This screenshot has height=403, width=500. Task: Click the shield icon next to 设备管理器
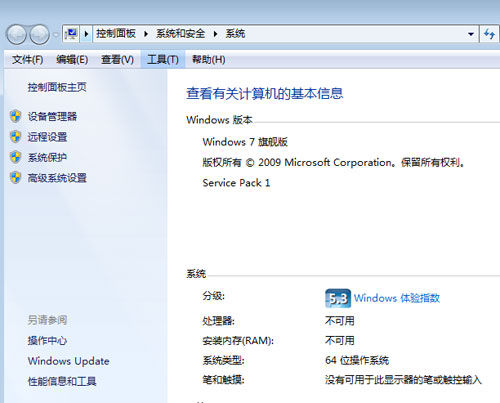[15, 116]
